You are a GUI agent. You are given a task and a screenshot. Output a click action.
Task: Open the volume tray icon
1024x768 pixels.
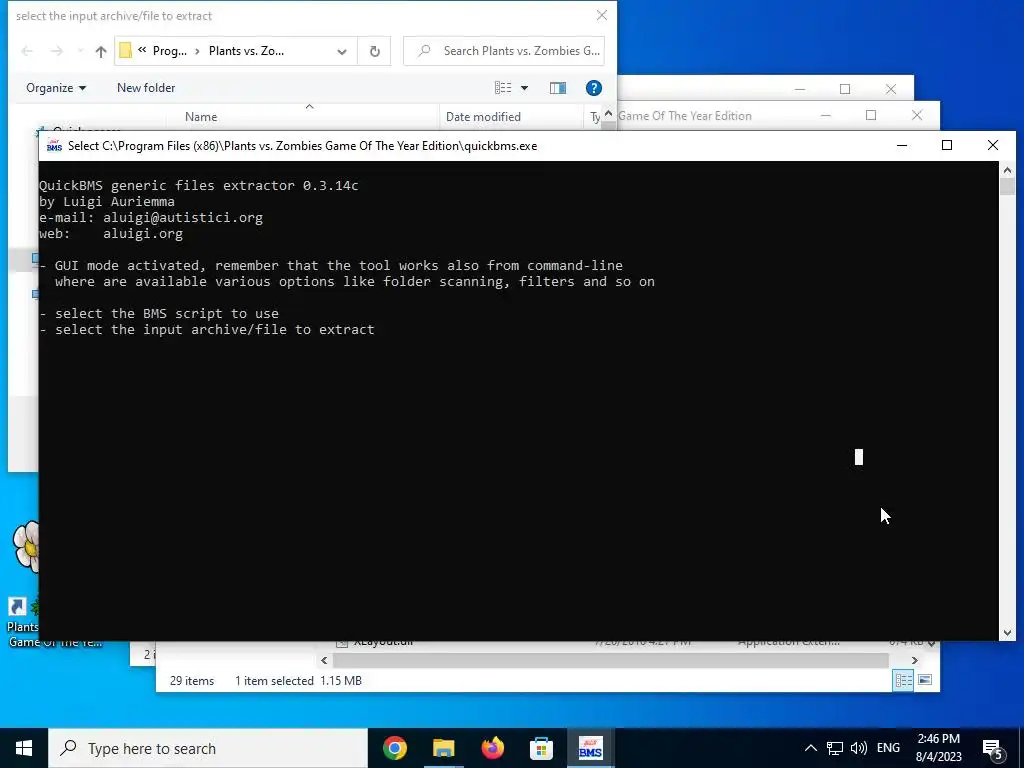coord(859,748)
